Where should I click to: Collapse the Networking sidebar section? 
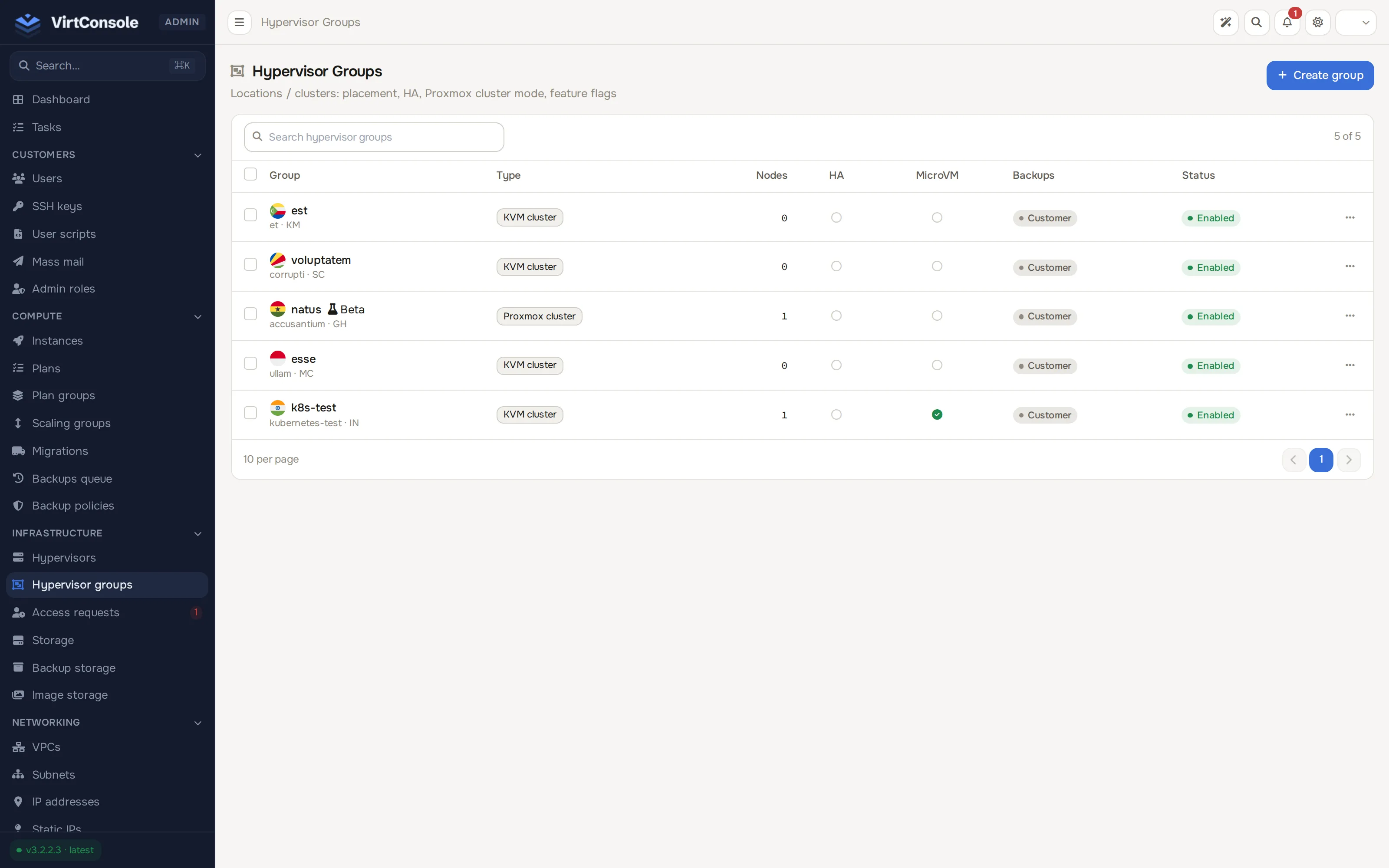pyautogui.click(x=107, y=722)
